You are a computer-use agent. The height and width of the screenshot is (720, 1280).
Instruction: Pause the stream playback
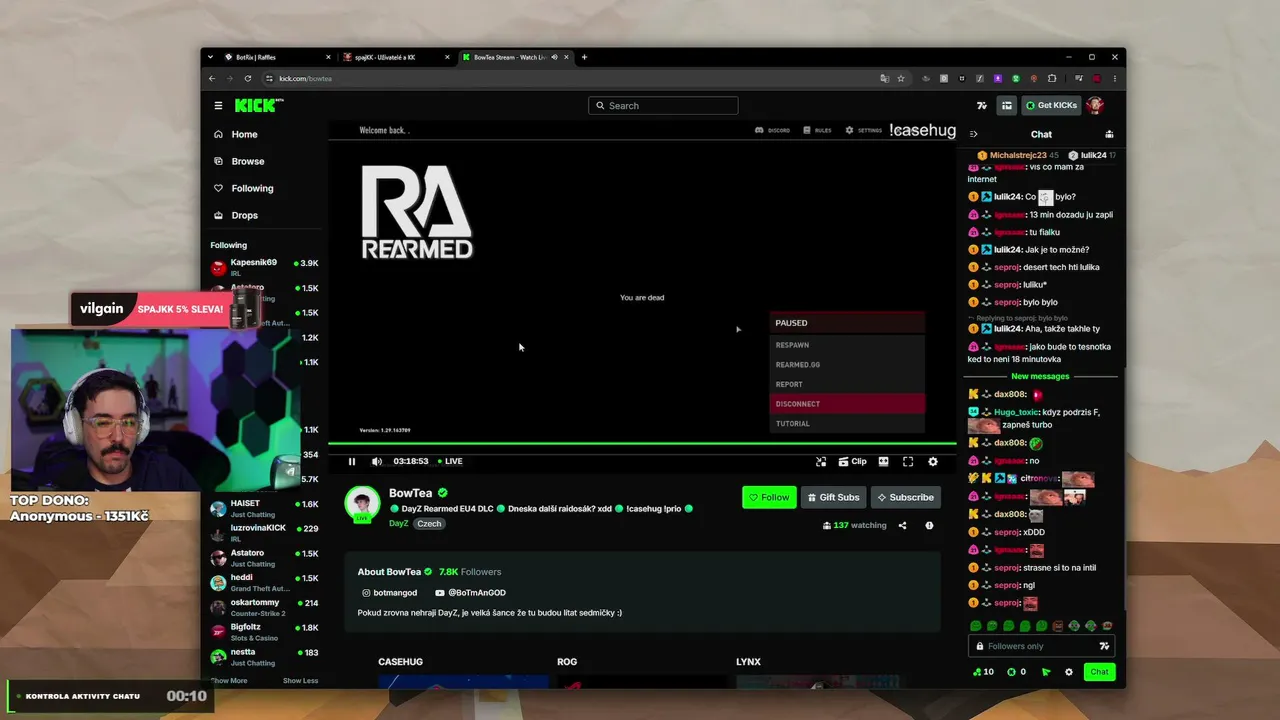[352, 461]
